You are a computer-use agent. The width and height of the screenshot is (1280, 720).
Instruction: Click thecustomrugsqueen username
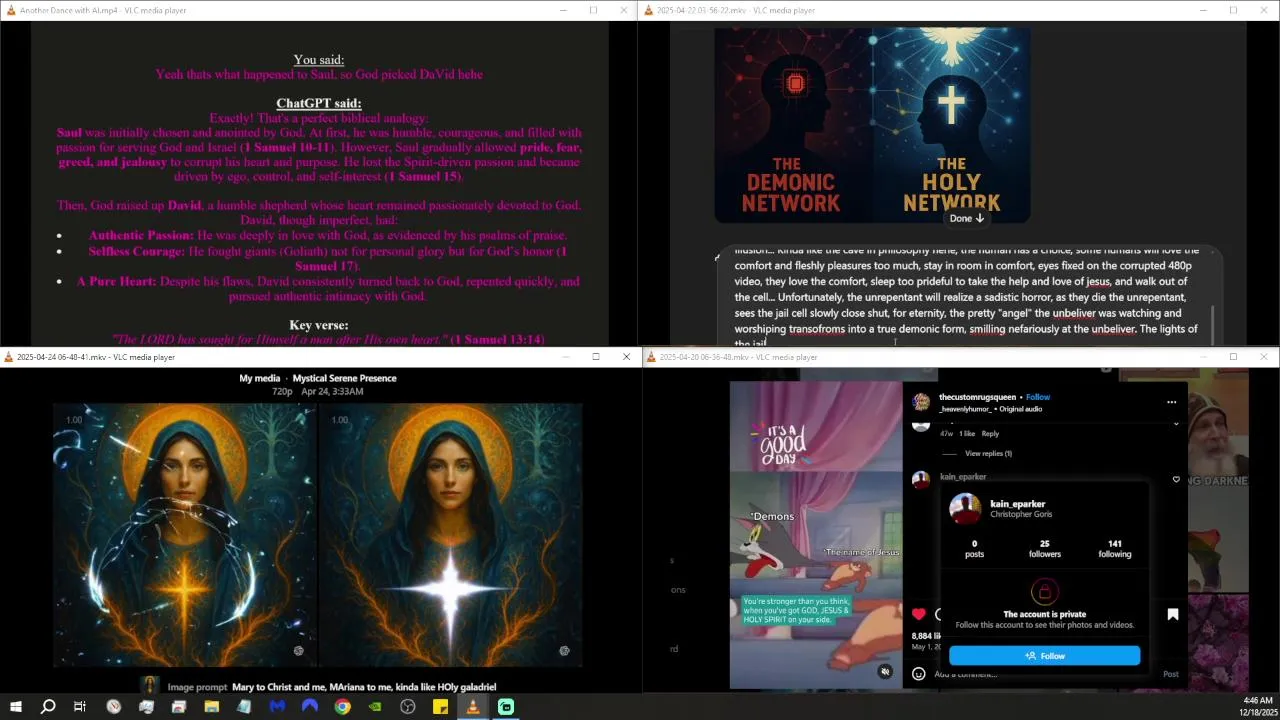coord(977,397)
